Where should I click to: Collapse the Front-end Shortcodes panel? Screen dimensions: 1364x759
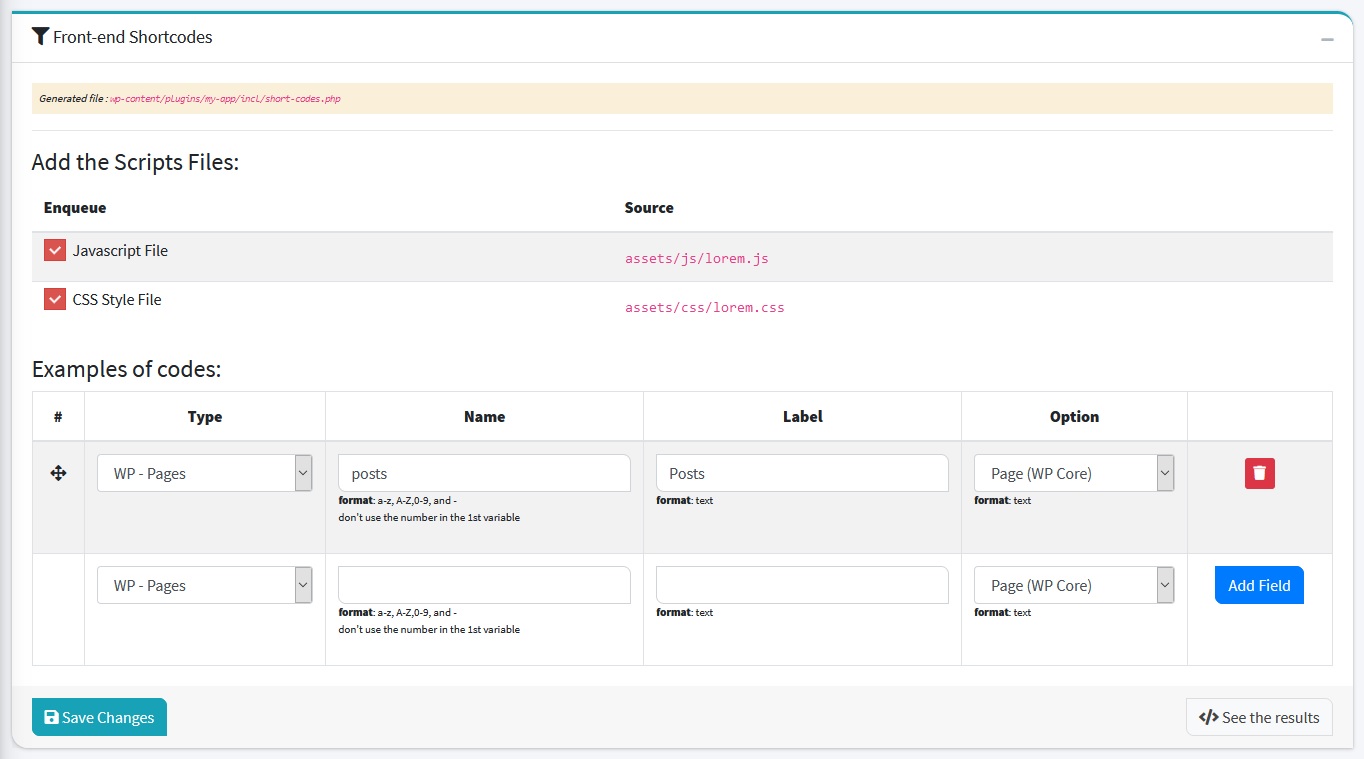tap(1327, 39)
